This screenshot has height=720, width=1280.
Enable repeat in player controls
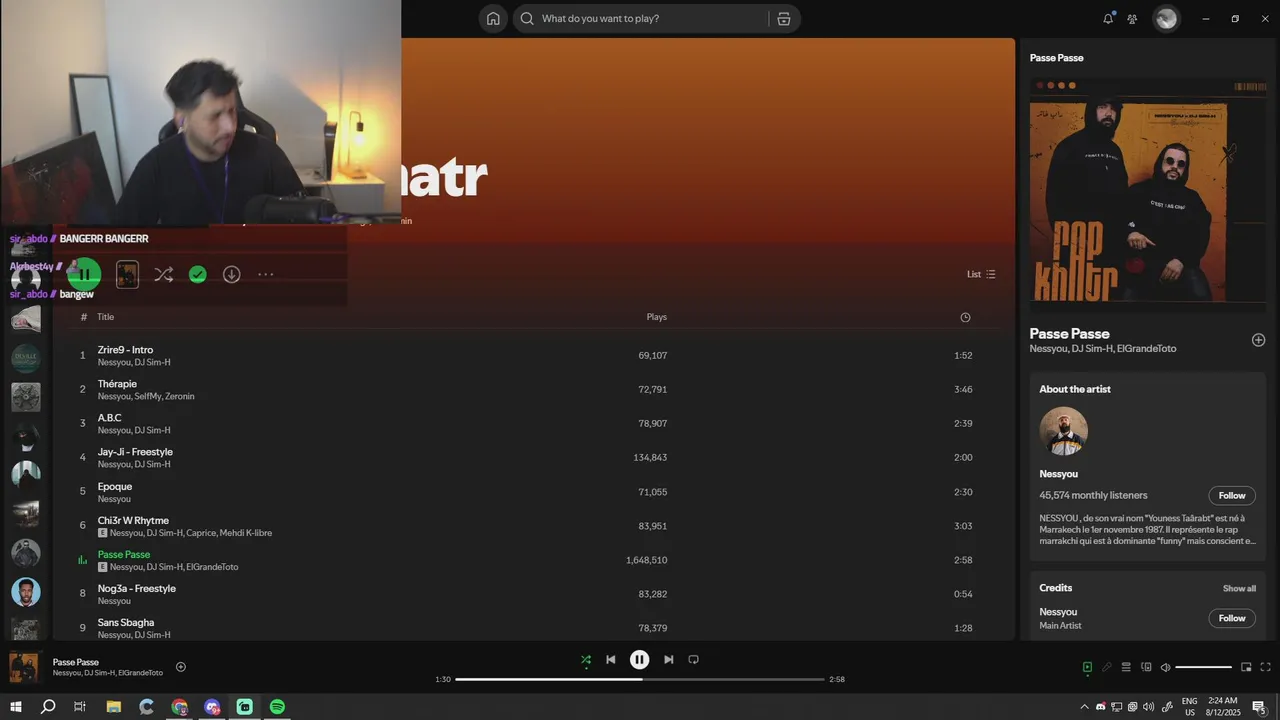(x=693, y=659)
